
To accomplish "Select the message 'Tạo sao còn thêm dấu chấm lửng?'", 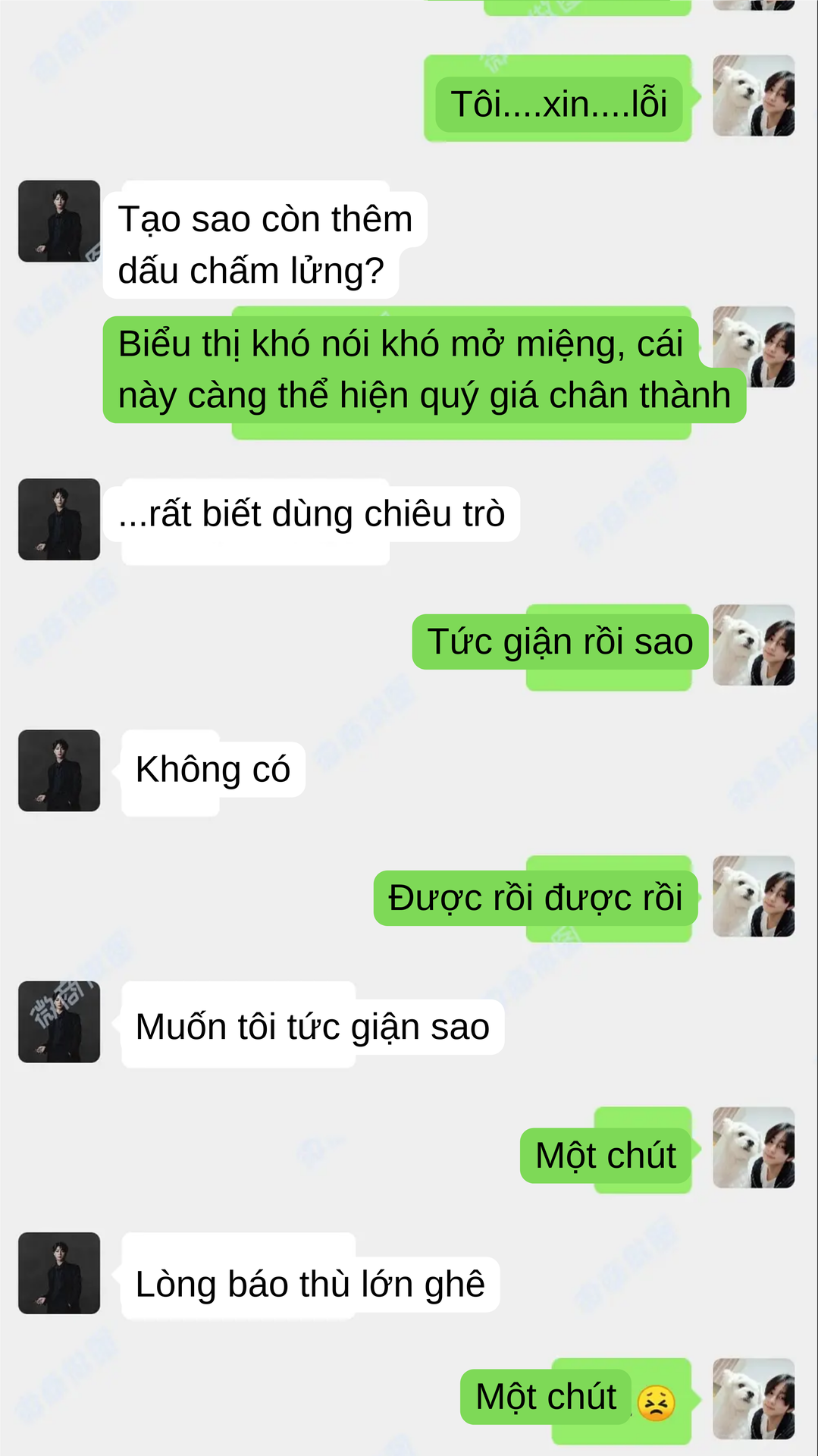I will pos(265,244).
